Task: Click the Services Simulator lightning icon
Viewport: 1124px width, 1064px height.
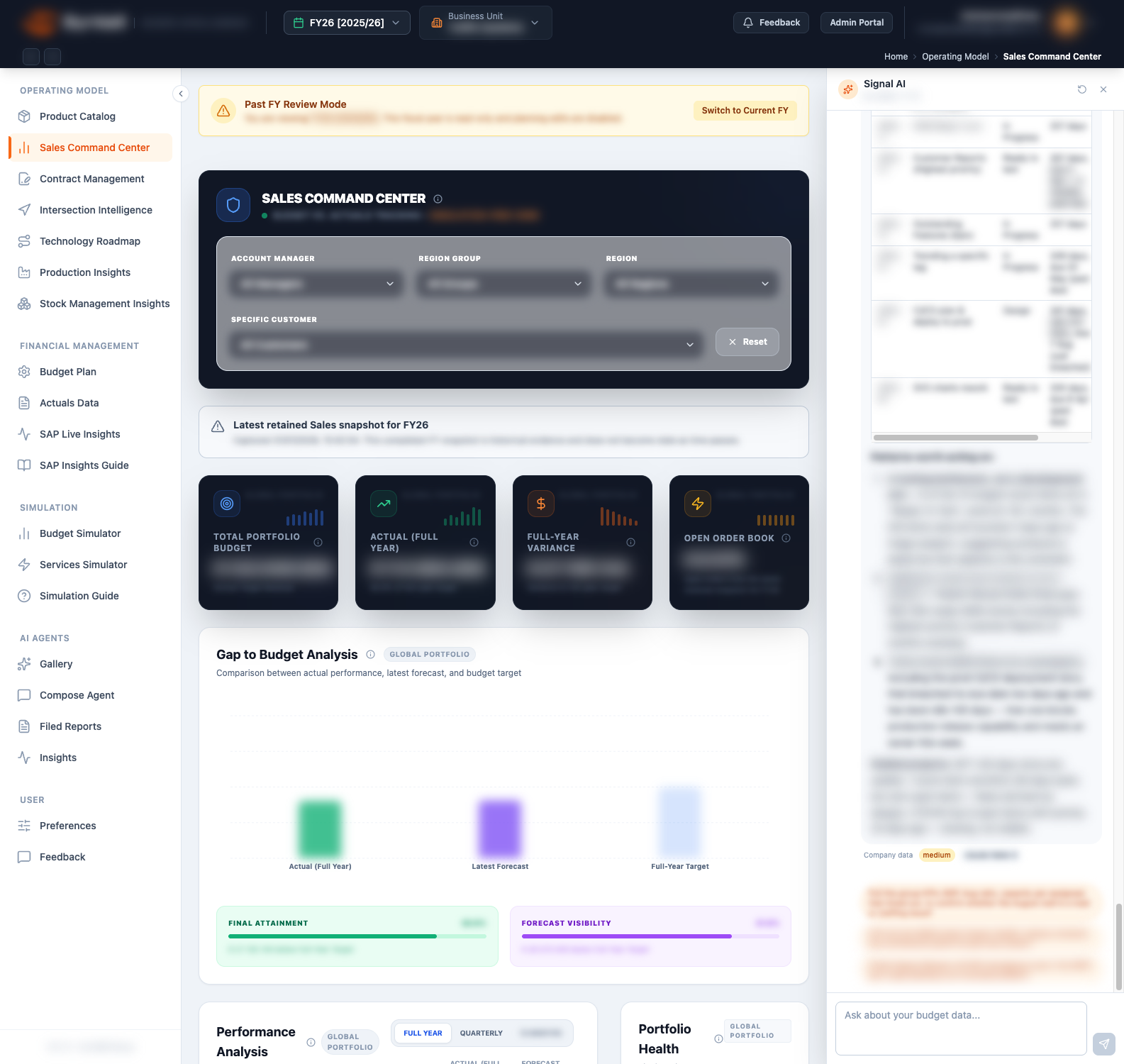Action: 24,565
